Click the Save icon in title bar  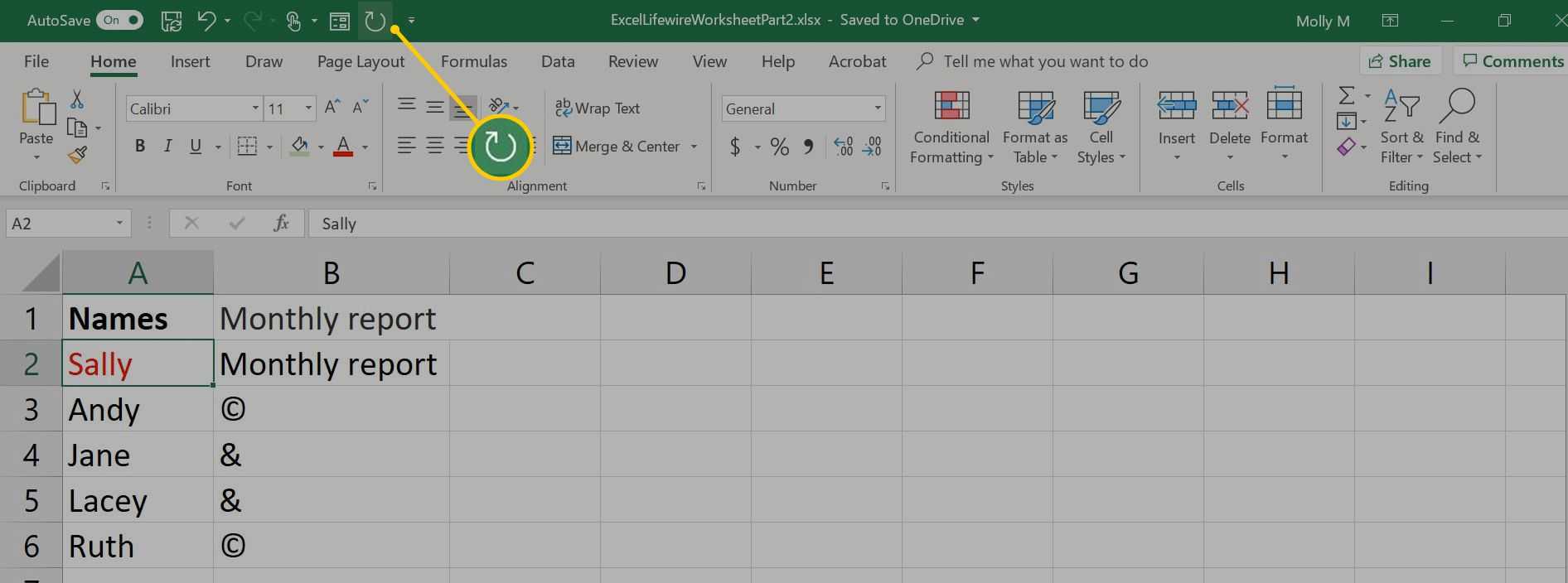point(172,21)
